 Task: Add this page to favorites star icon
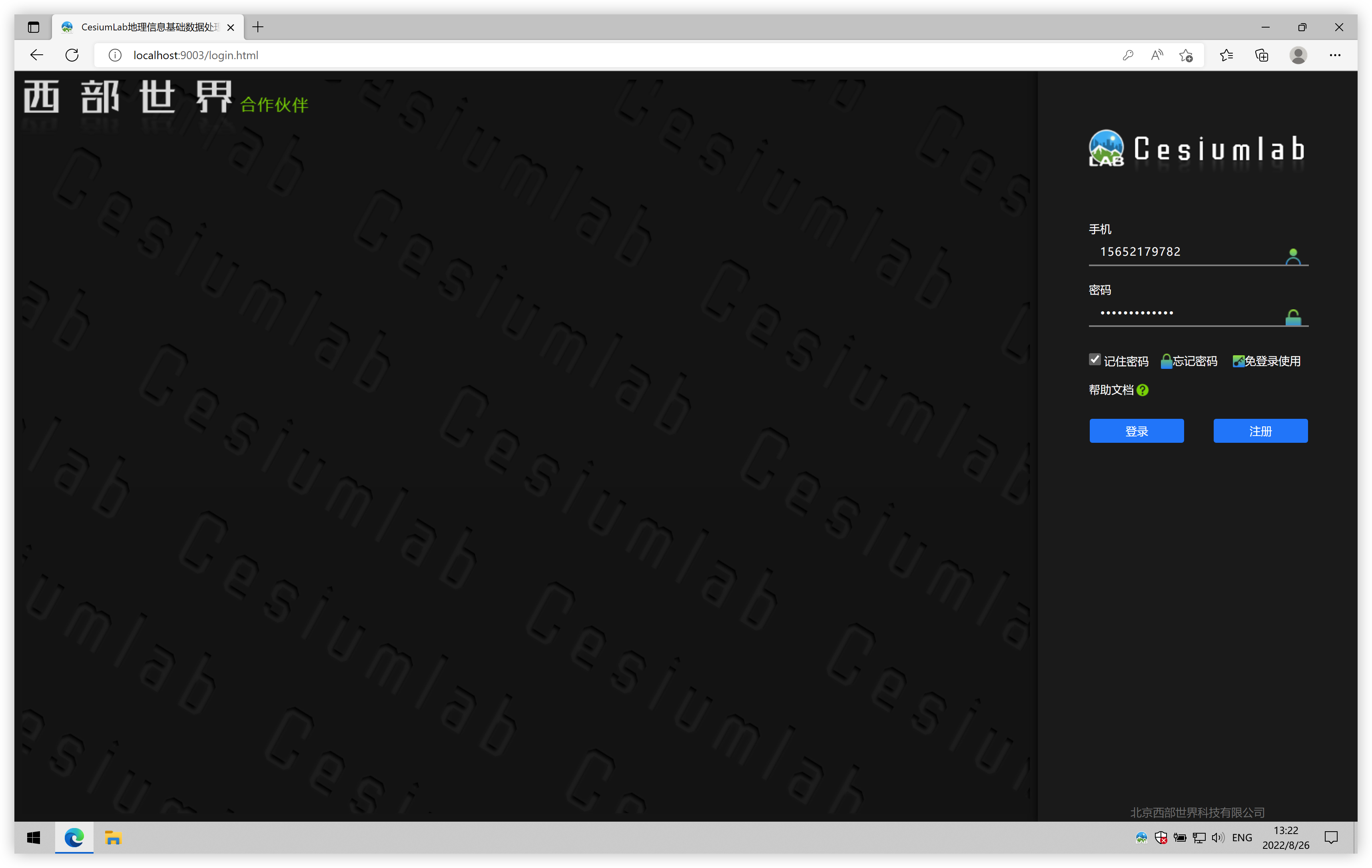pos(1186,55)
